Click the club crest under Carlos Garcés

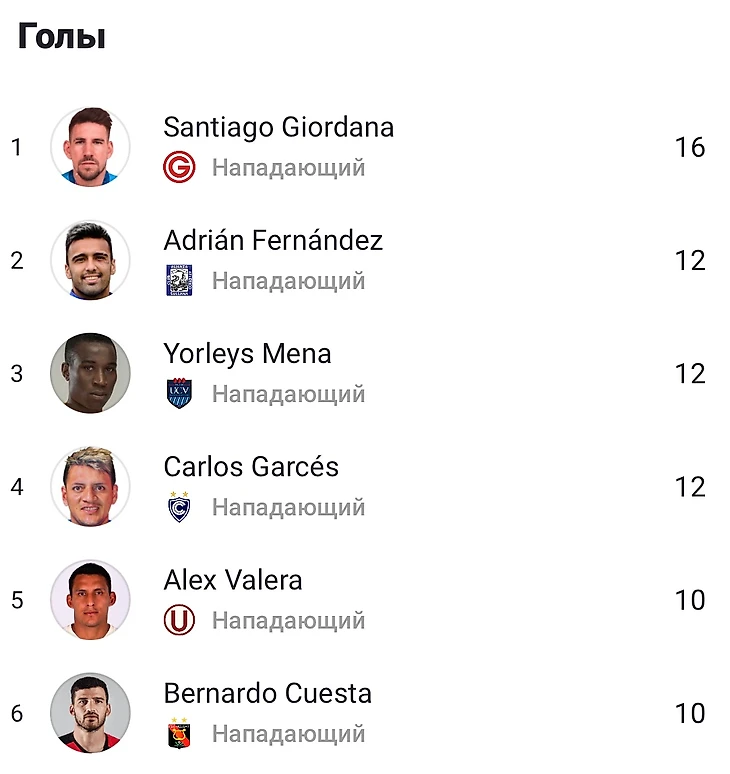coord(179,507)
